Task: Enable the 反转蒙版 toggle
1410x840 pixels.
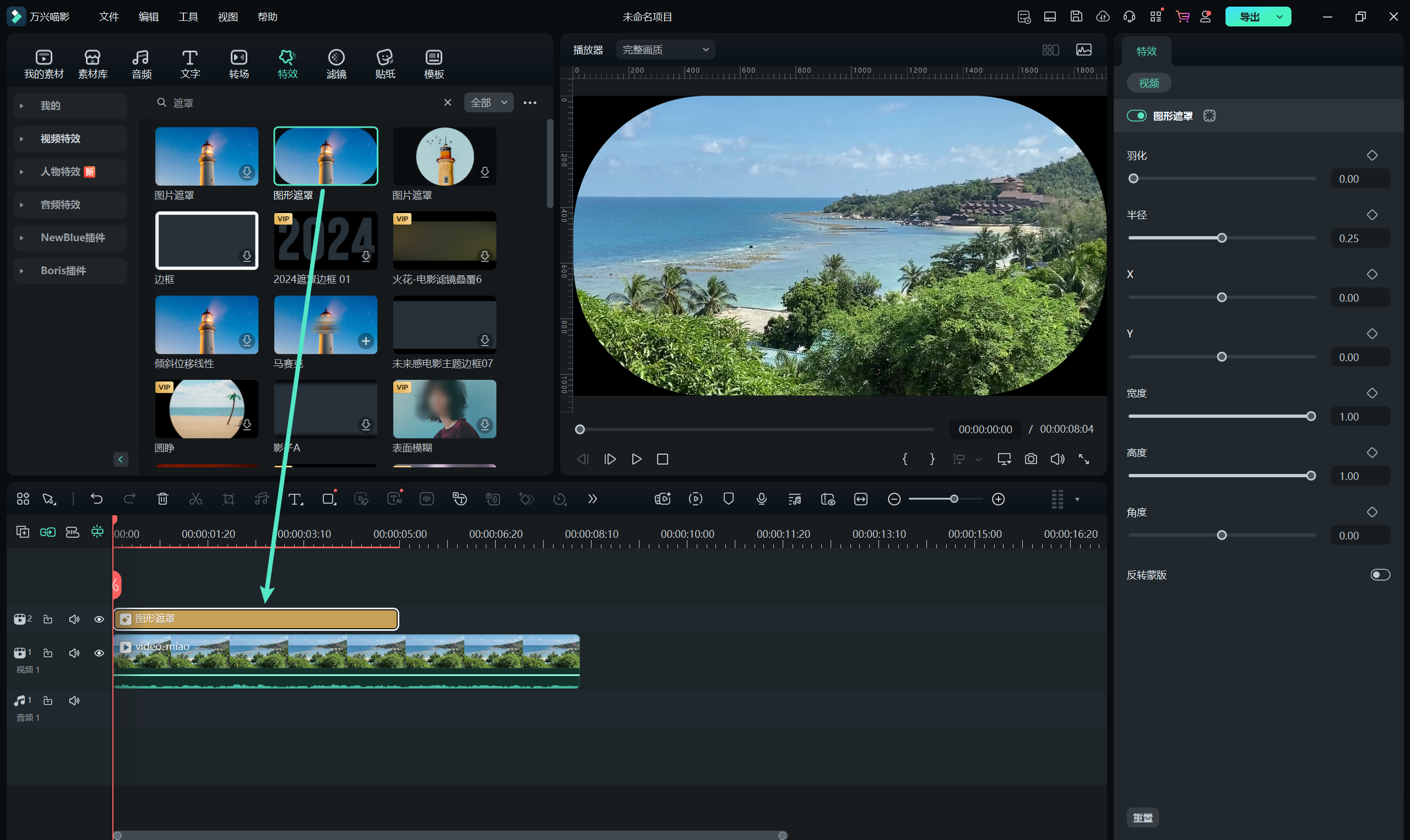Action: pyautogui.click(x=1379, y=575)
